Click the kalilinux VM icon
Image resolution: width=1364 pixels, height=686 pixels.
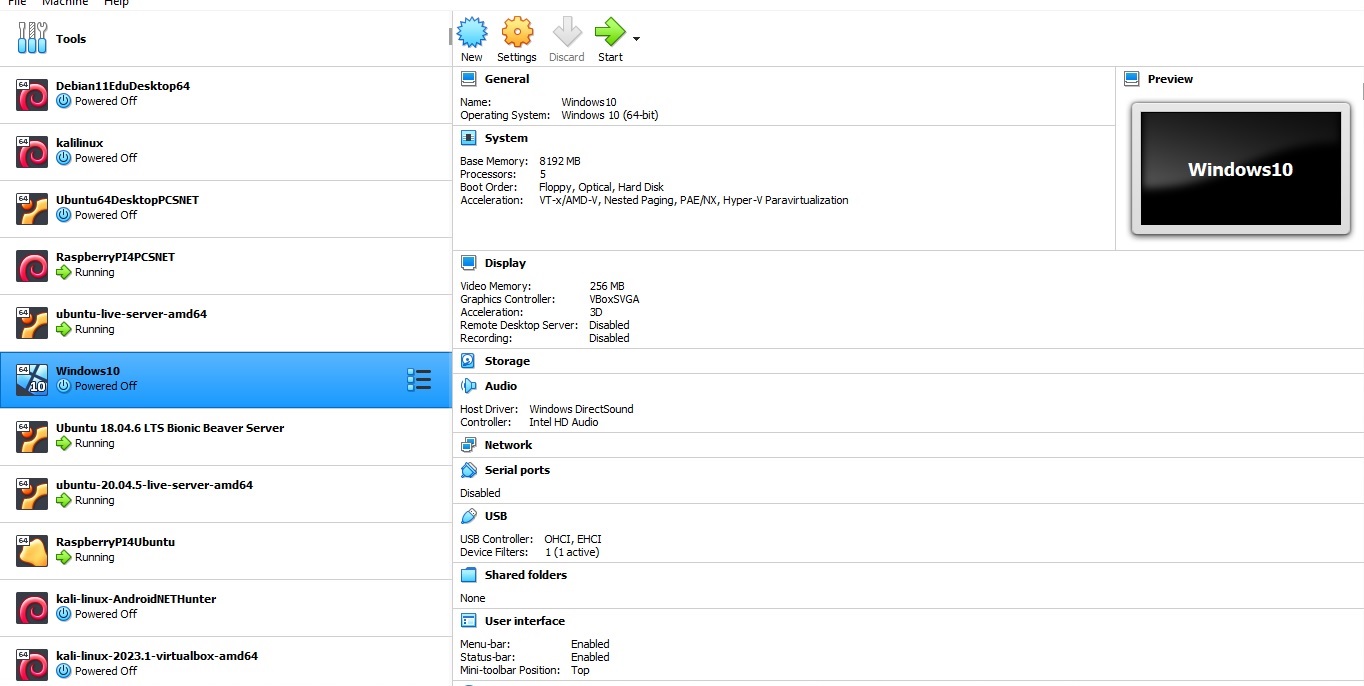pyautogui.click(x=32, y=151)
